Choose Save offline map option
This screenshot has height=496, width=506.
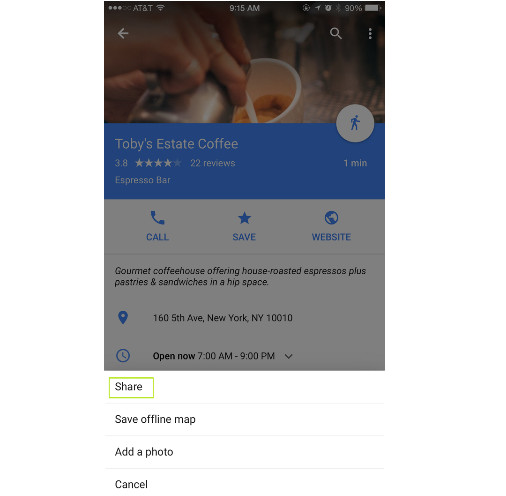coord(244,419)
